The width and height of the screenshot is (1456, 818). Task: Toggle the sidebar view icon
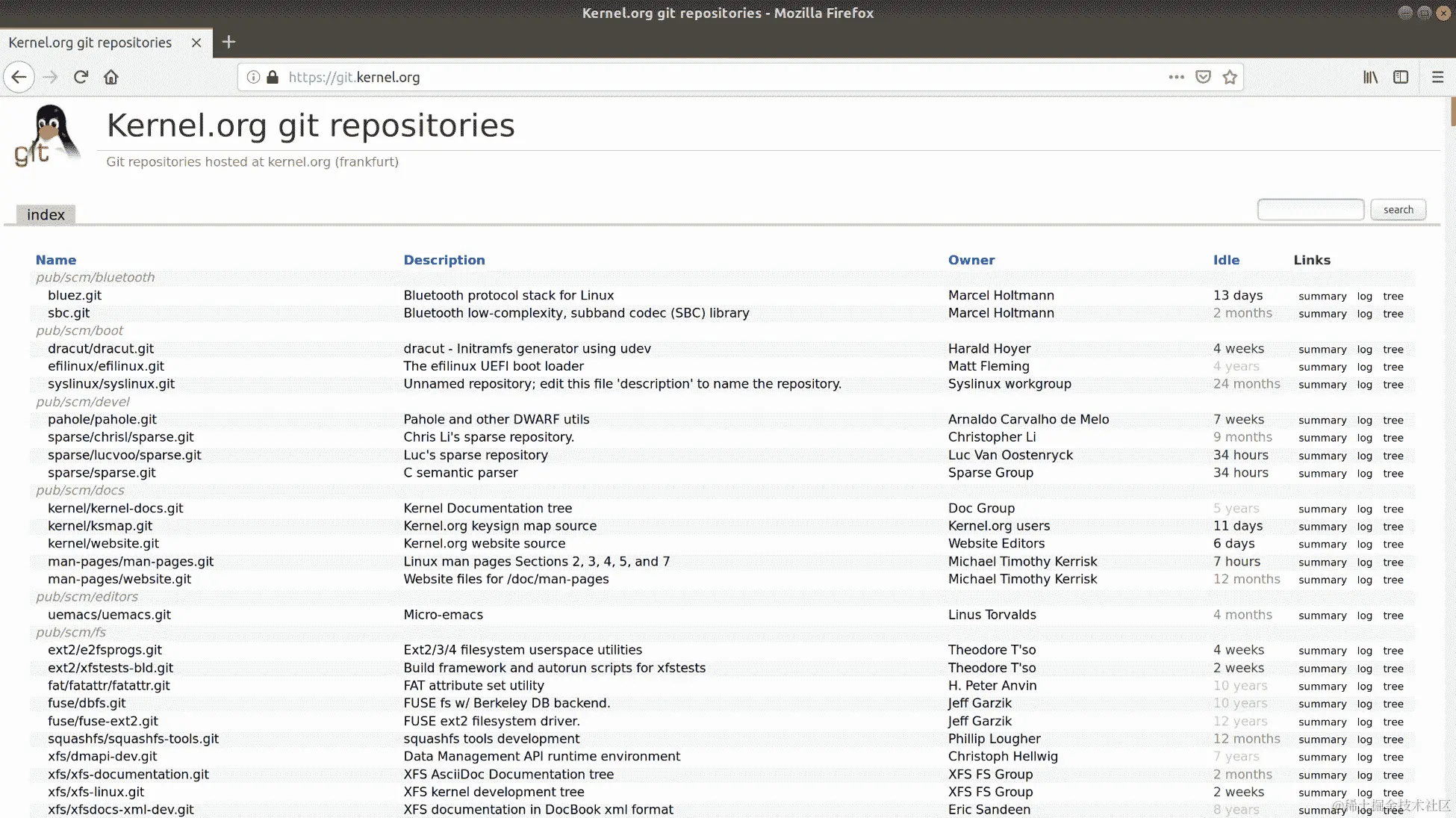1401,77
